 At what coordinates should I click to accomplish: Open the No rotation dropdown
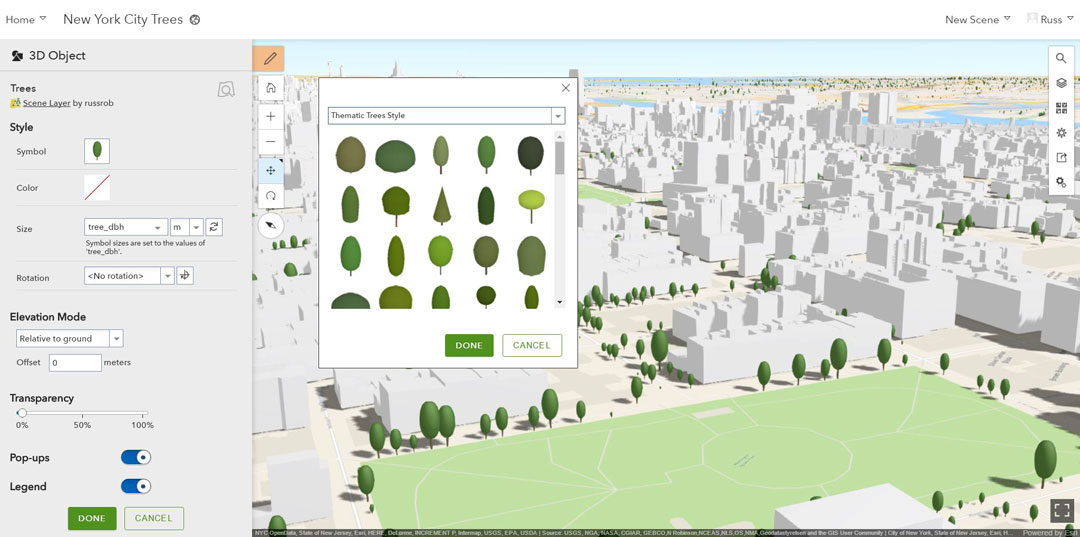pos(129,275)
